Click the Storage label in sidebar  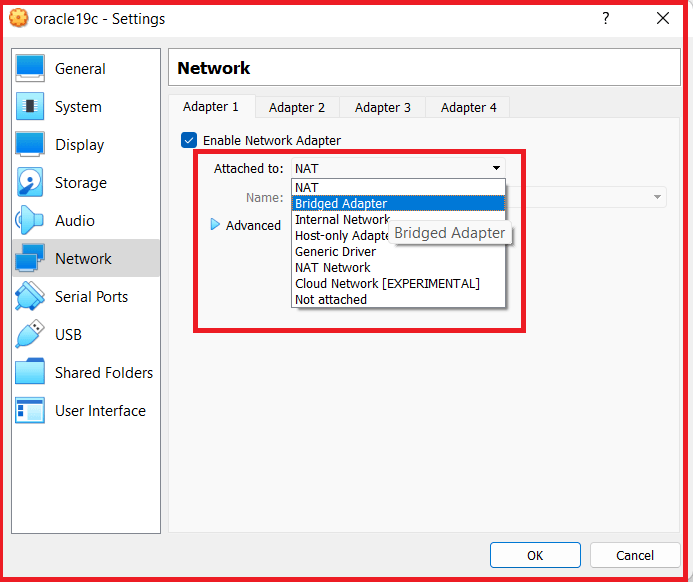(81, 183)
